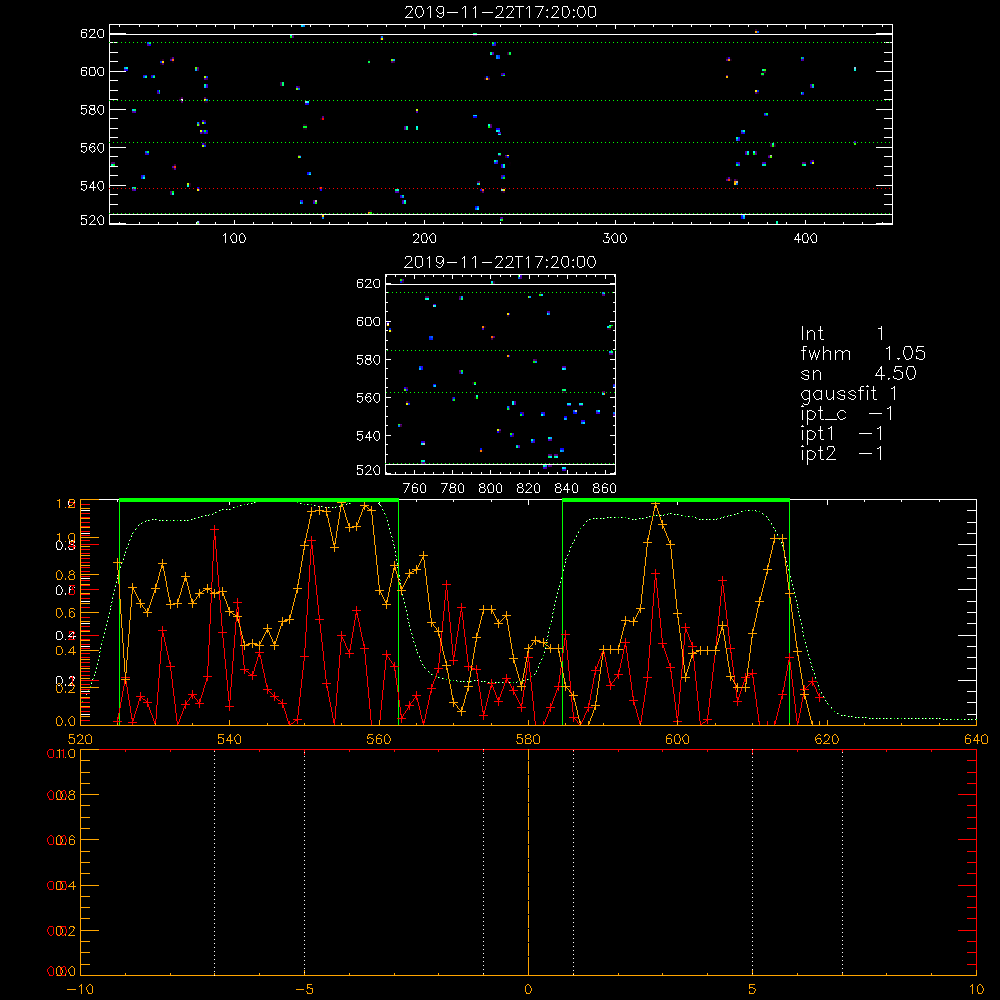Click the thick green bar spanning 585 to 615

tap(676, 501)
